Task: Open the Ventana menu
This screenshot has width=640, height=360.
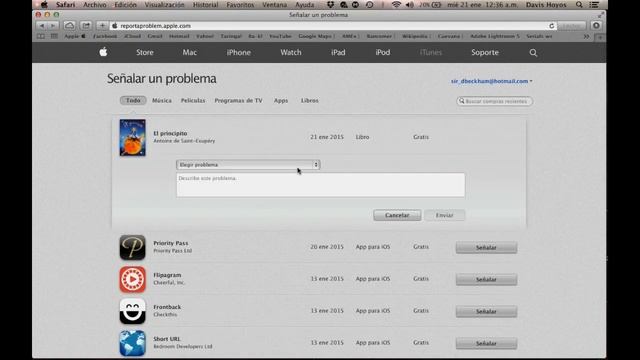Action: tap(274, 5)
